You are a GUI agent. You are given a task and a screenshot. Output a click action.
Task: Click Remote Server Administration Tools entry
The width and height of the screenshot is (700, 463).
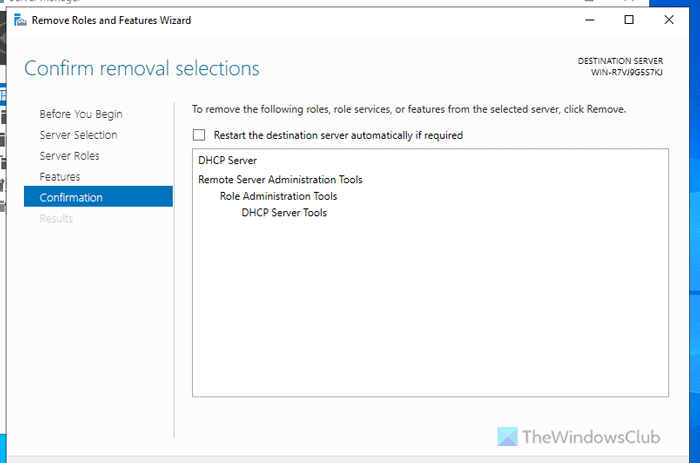[280, 180]
